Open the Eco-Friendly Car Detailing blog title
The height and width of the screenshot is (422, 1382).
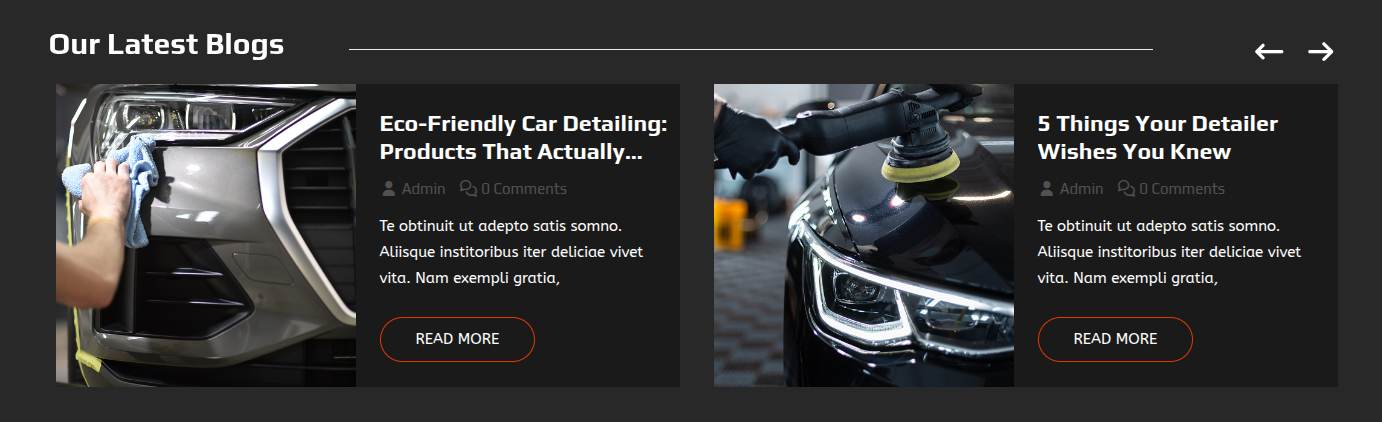pyautogui.click(x=523, y=138)
